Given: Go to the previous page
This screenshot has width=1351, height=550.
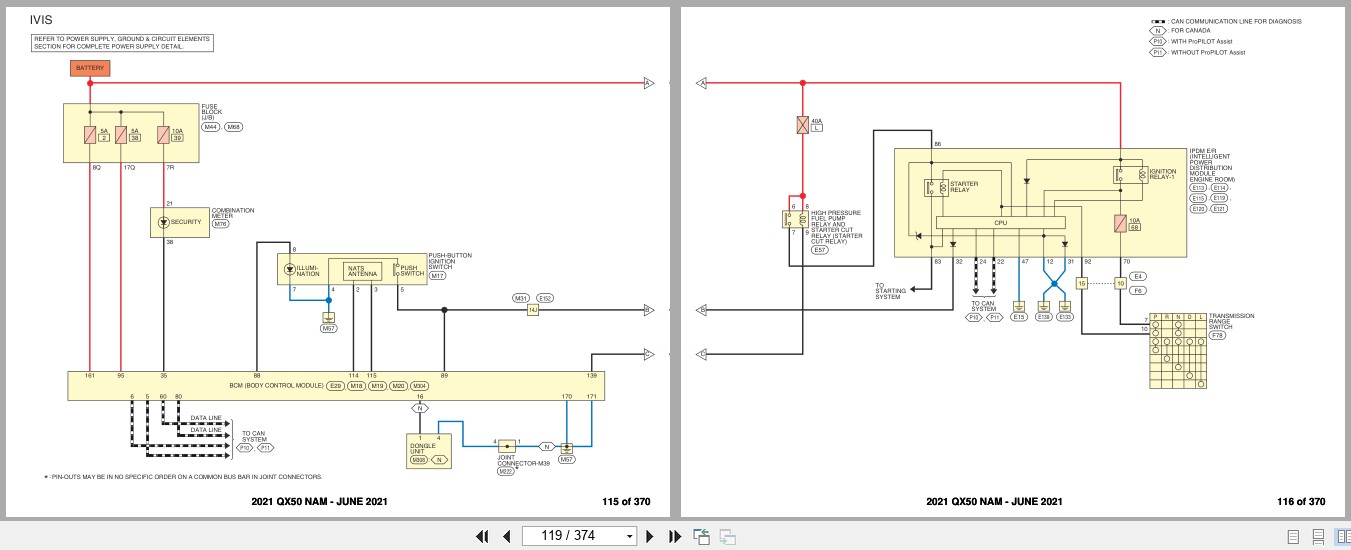Looking at the screenshot, I should pyautogui.click(x=506, y=536).
